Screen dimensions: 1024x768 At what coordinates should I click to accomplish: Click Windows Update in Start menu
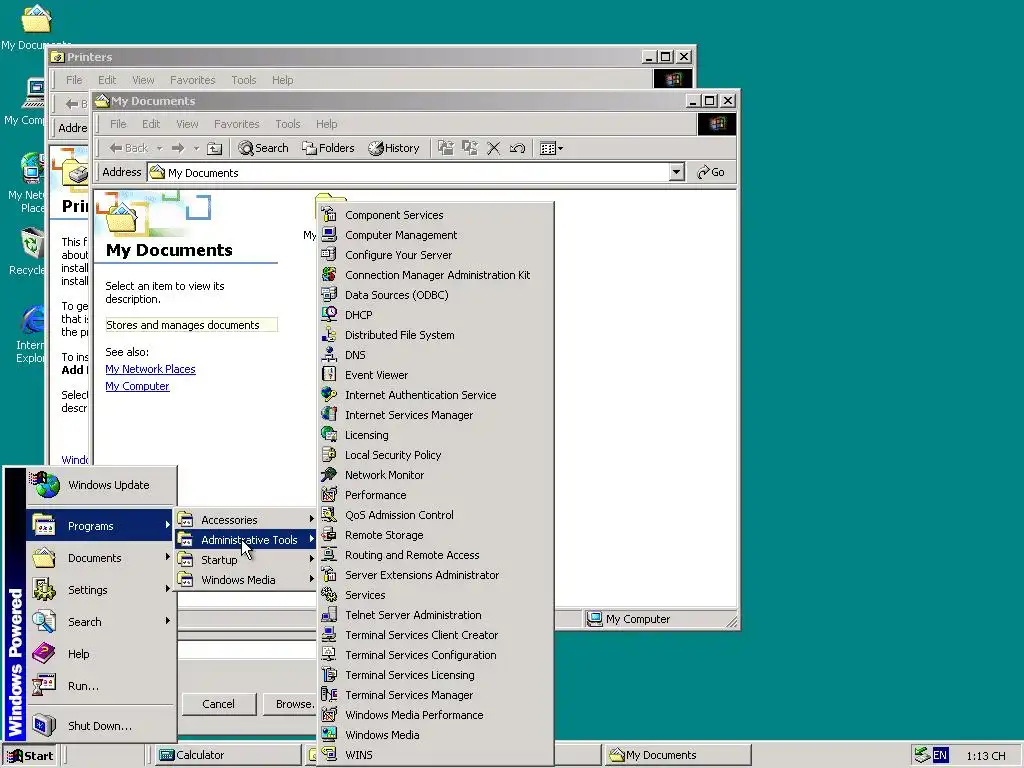click(x=100, y=485)
